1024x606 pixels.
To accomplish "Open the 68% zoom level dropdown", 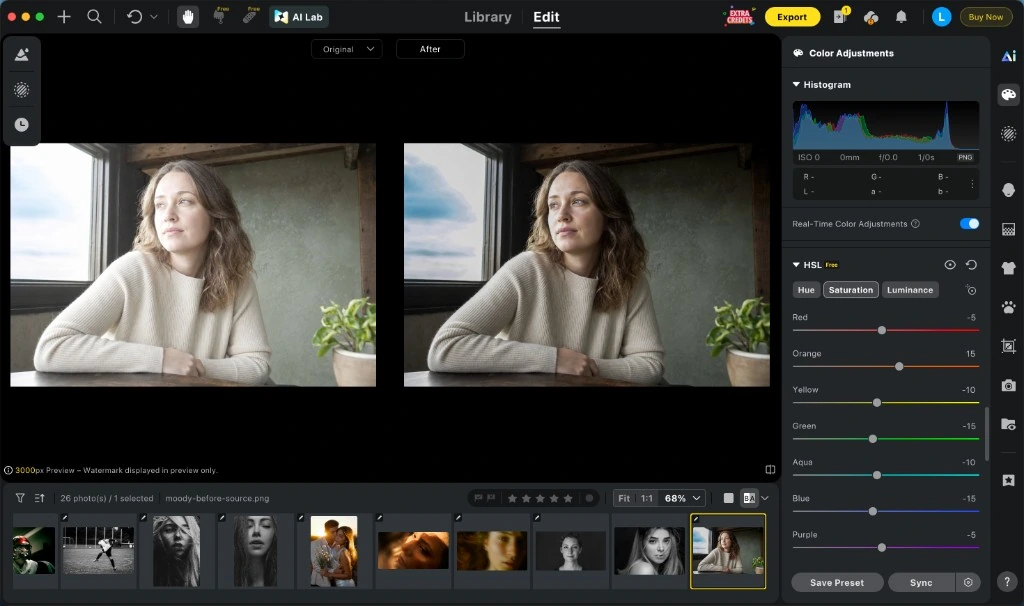I will pyautogui.click(x=682, y=498).
